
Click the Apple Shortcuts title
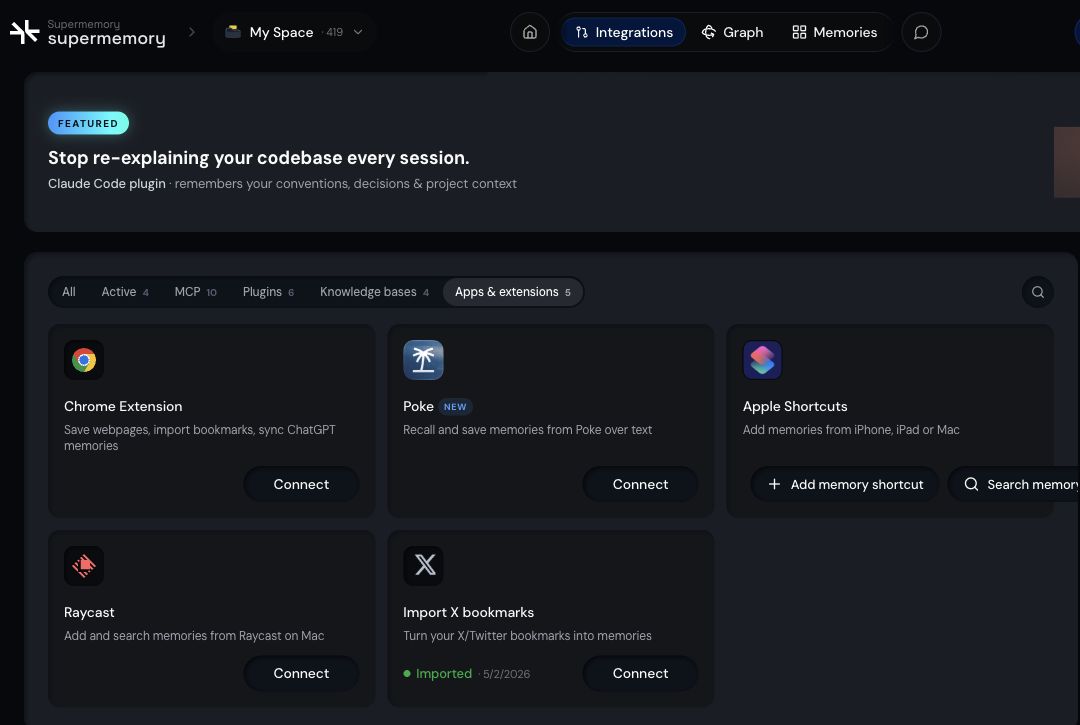pos(795,406)
